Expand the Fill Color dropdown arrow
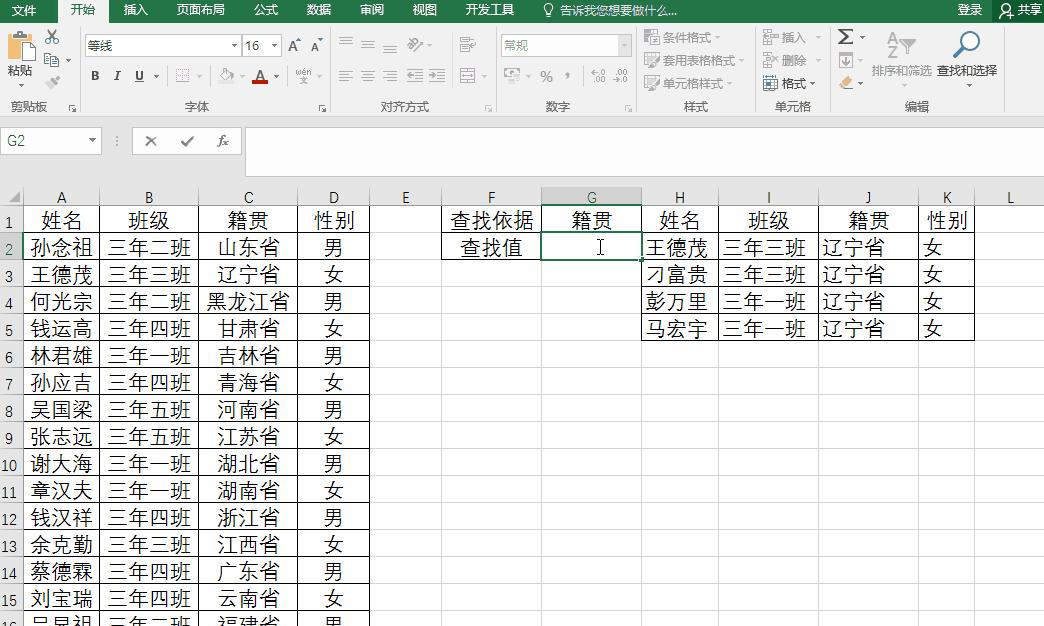Screen dimensions: 1044x626 click(x=241, y=75)
